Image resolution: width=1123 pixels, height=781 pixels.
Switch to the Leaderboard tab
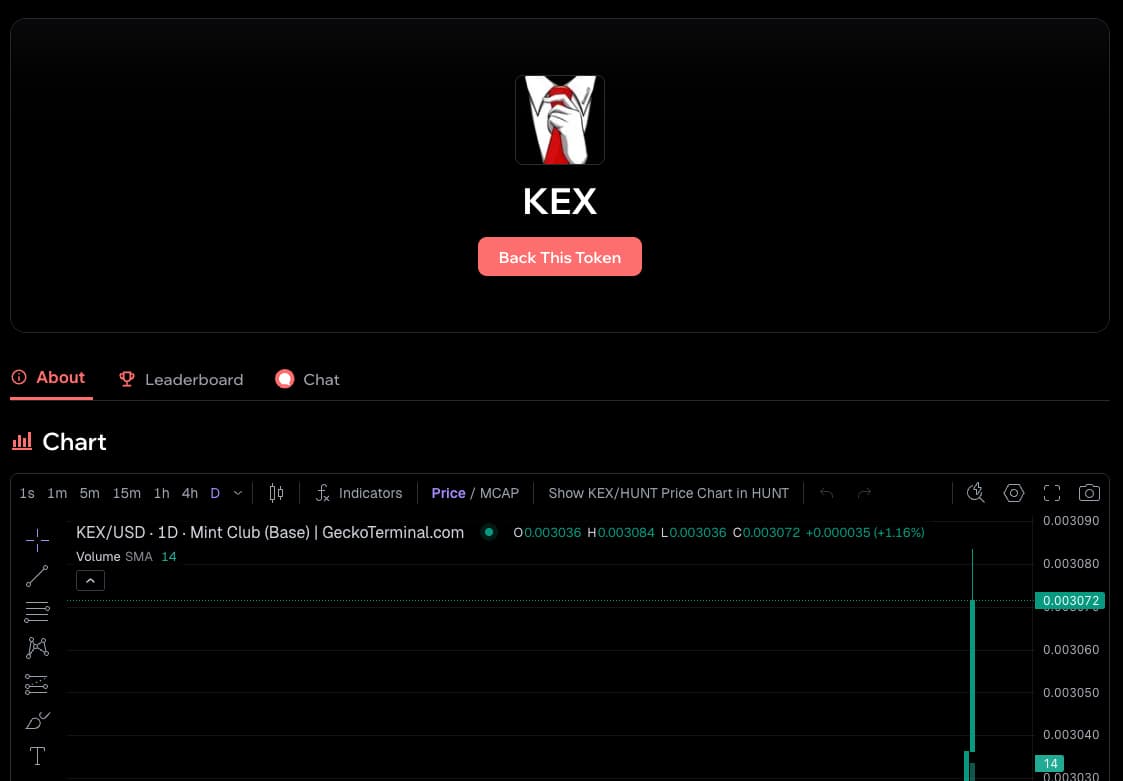click(181, 380)
